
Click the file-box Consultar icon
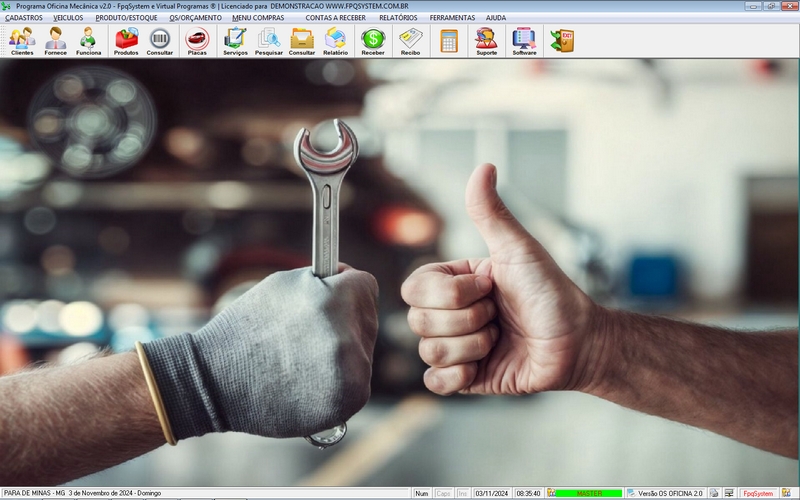pyautogui.click(x=302, y=41)
